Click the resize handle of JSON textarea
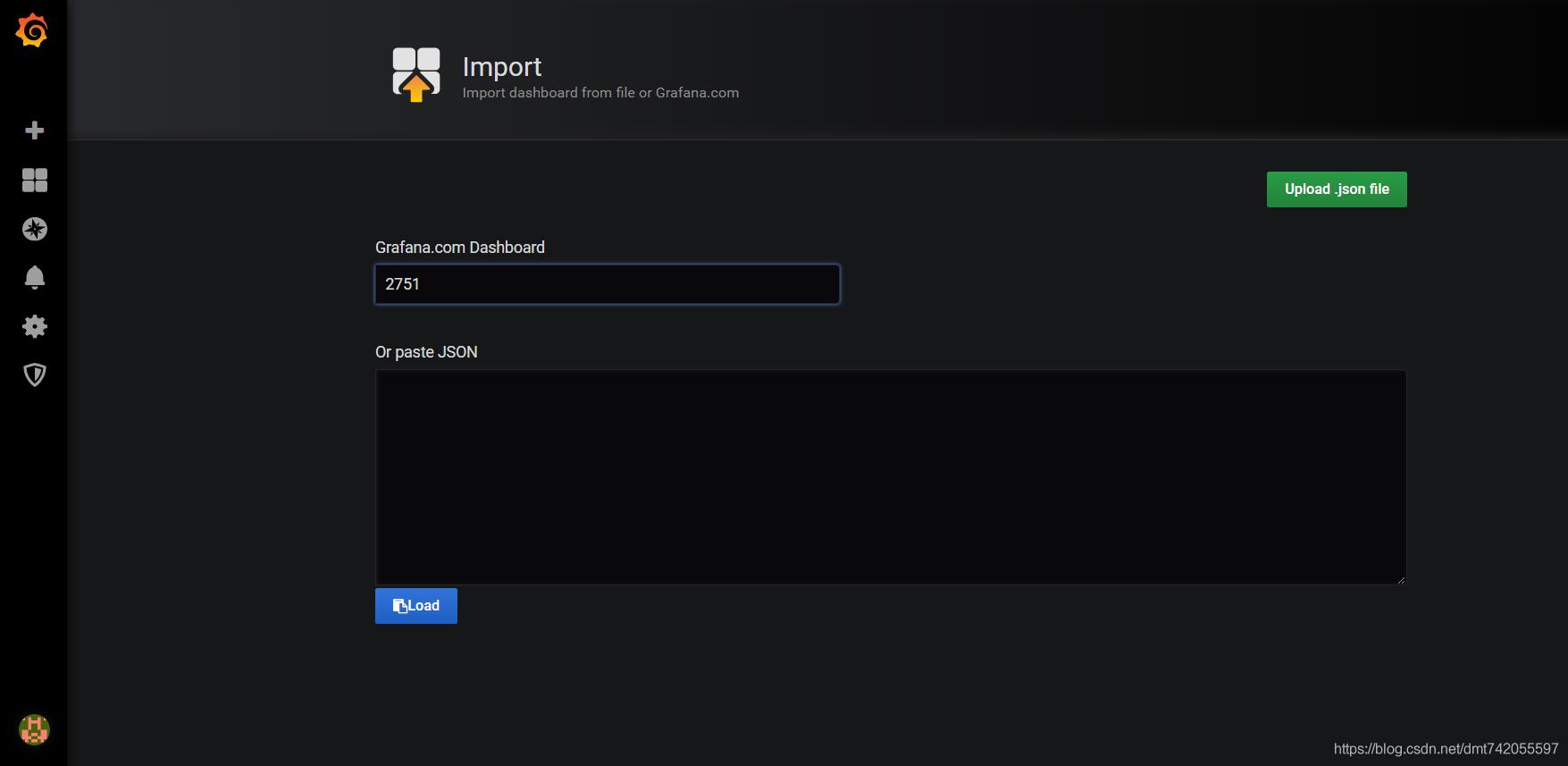This screenshot has width=1568, height=766. (x=1401, y=579)
